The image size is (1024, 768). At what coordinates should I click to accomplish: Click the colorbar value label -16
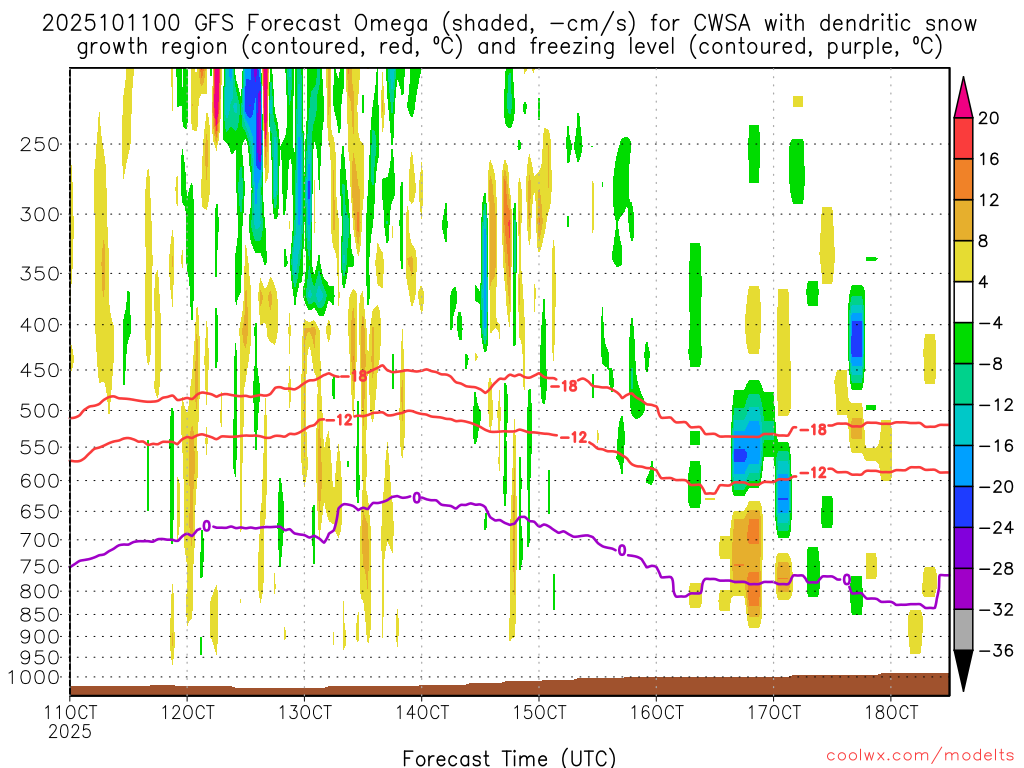[996, 446]
